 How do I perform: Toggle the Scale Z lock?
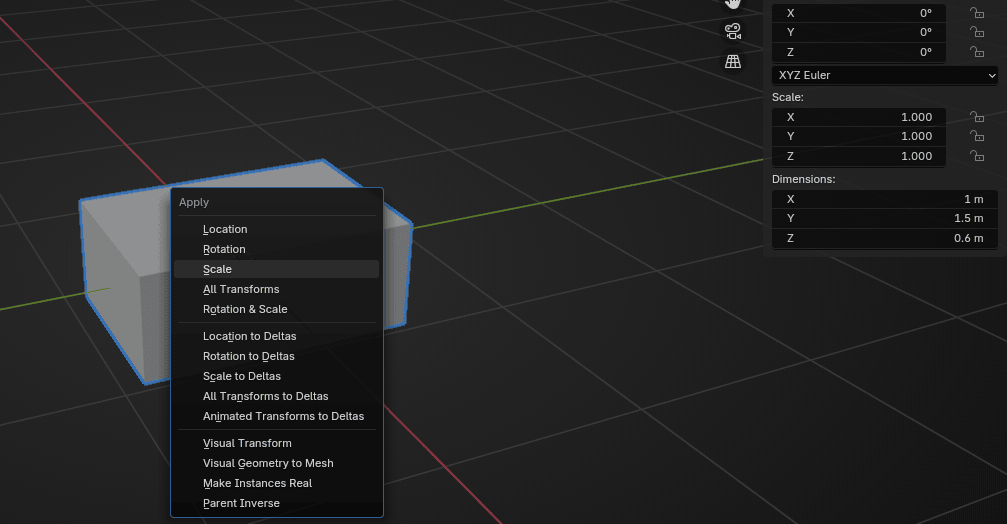tap(977, 156)
